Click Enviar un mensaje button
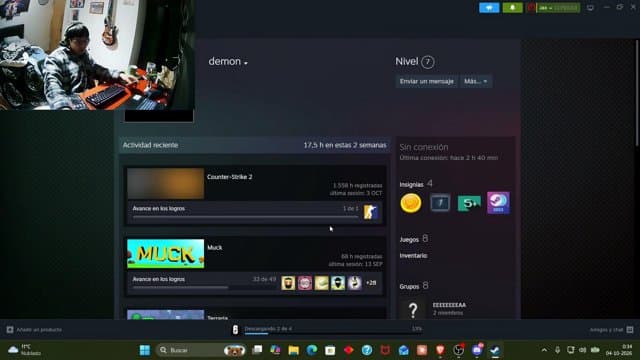The image size is (640, 360). coord(427,81)
